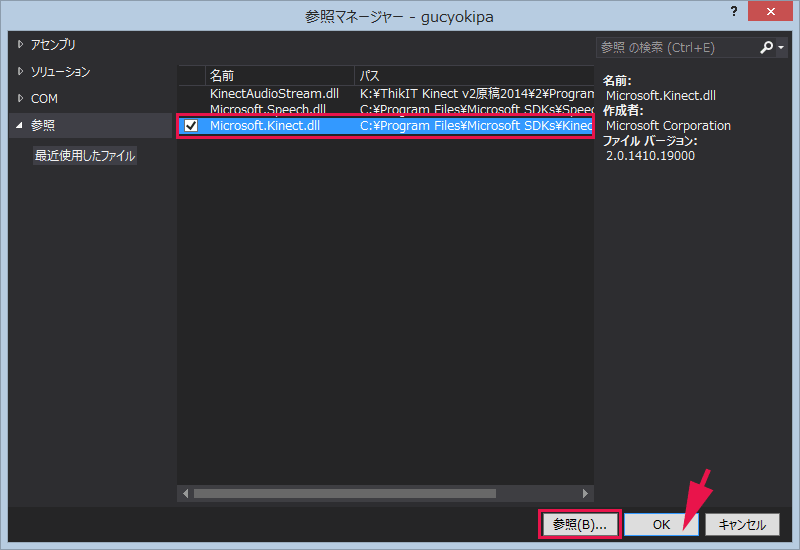Click the 参照 の検索 search field

(677, 47)
